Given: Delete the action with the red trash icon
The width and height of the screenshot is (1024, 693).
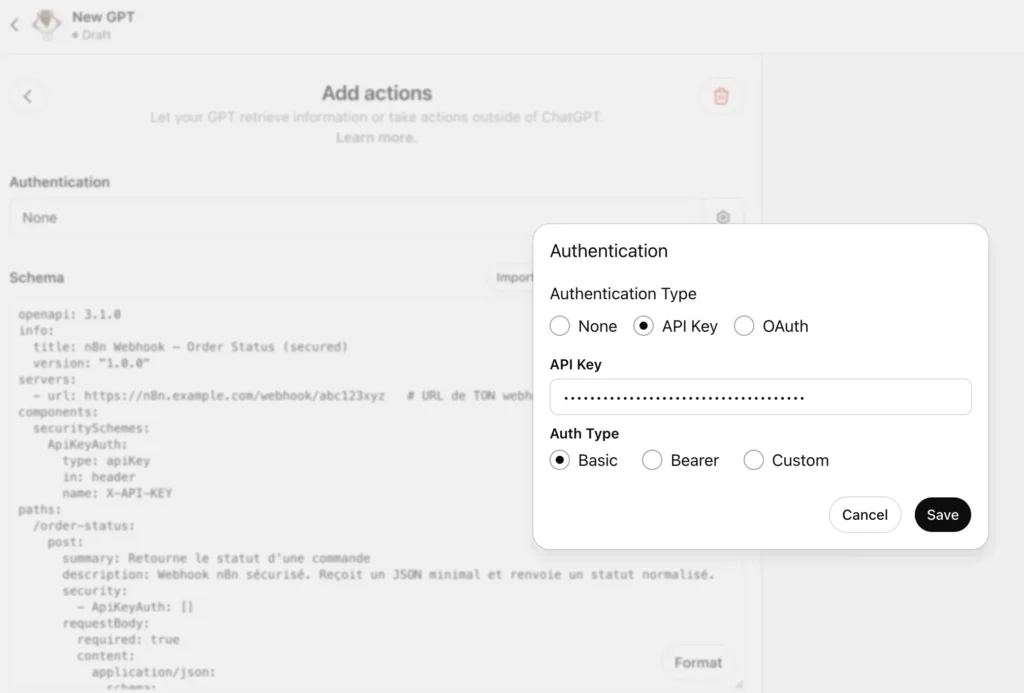Looking at the screenshot, I should [721, 97].
